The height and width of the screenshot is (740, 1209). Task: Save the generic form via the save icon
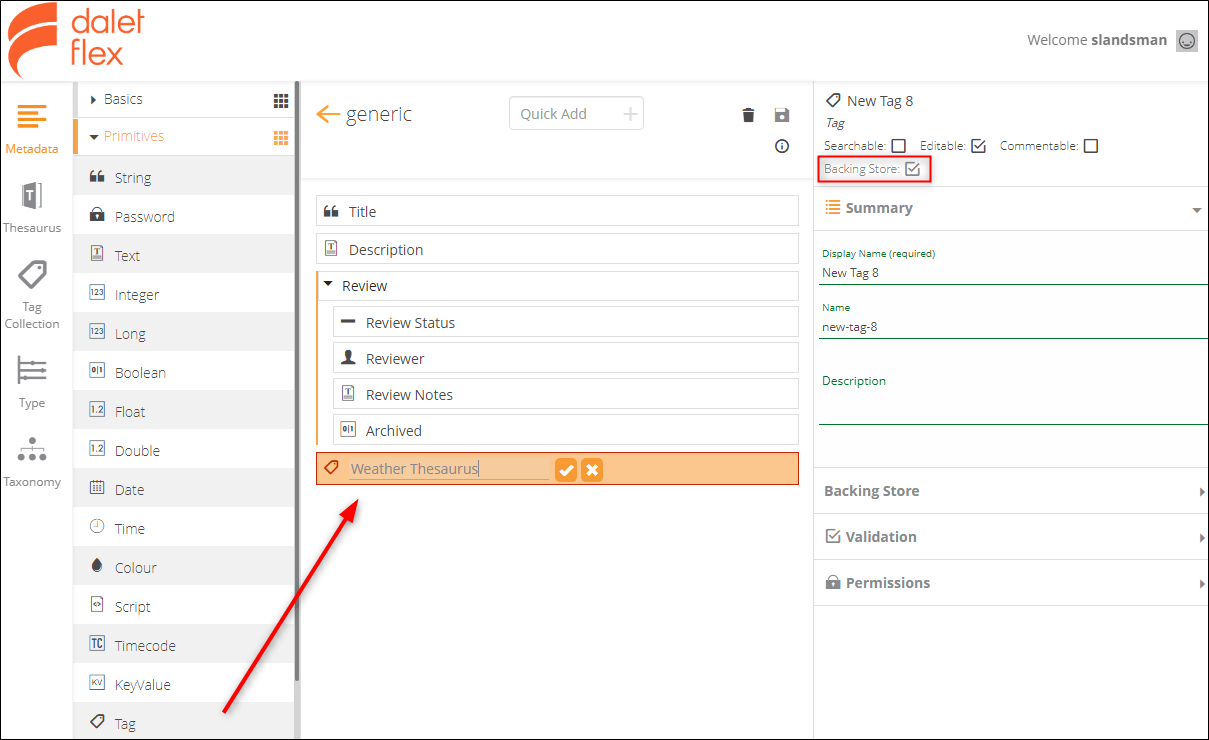(x=781, y=115)
